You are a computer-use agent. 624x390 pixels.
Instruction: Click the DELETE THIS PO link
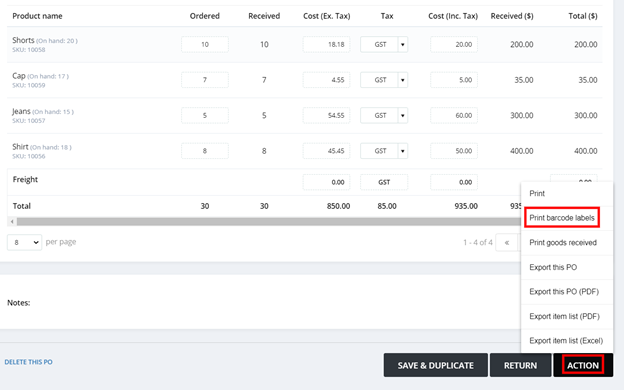28,362
